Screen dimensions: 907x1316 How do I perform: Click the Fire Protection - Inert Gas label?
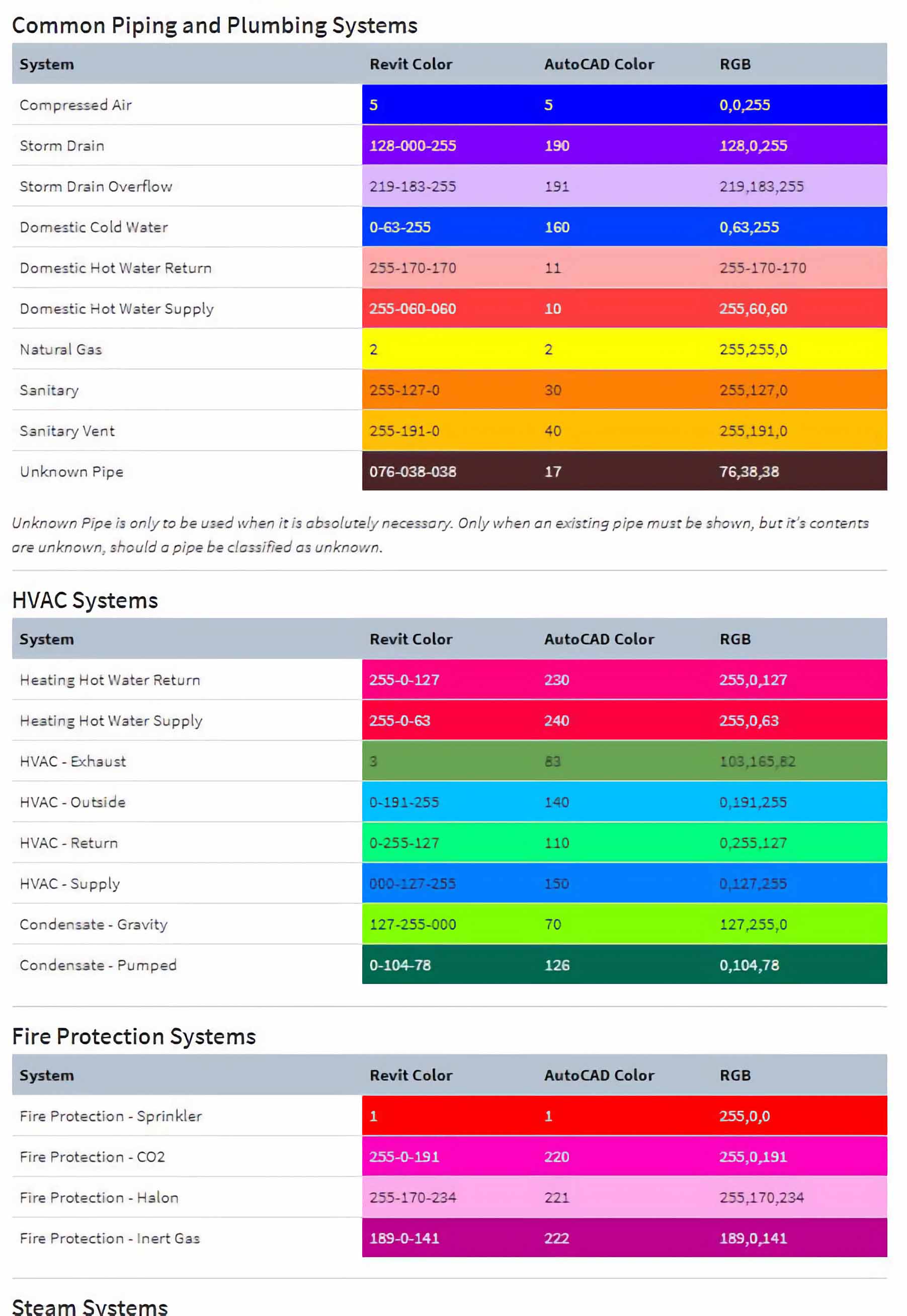[x=110, y=1238]
